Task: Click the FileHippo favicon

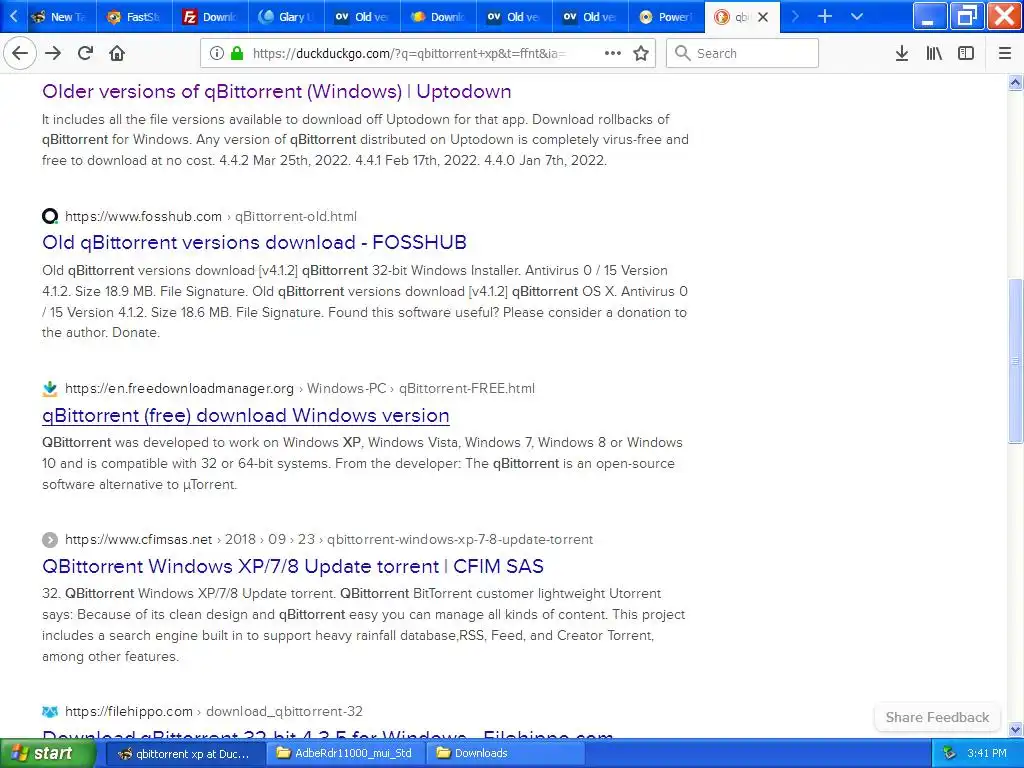Action: point(50,711)
